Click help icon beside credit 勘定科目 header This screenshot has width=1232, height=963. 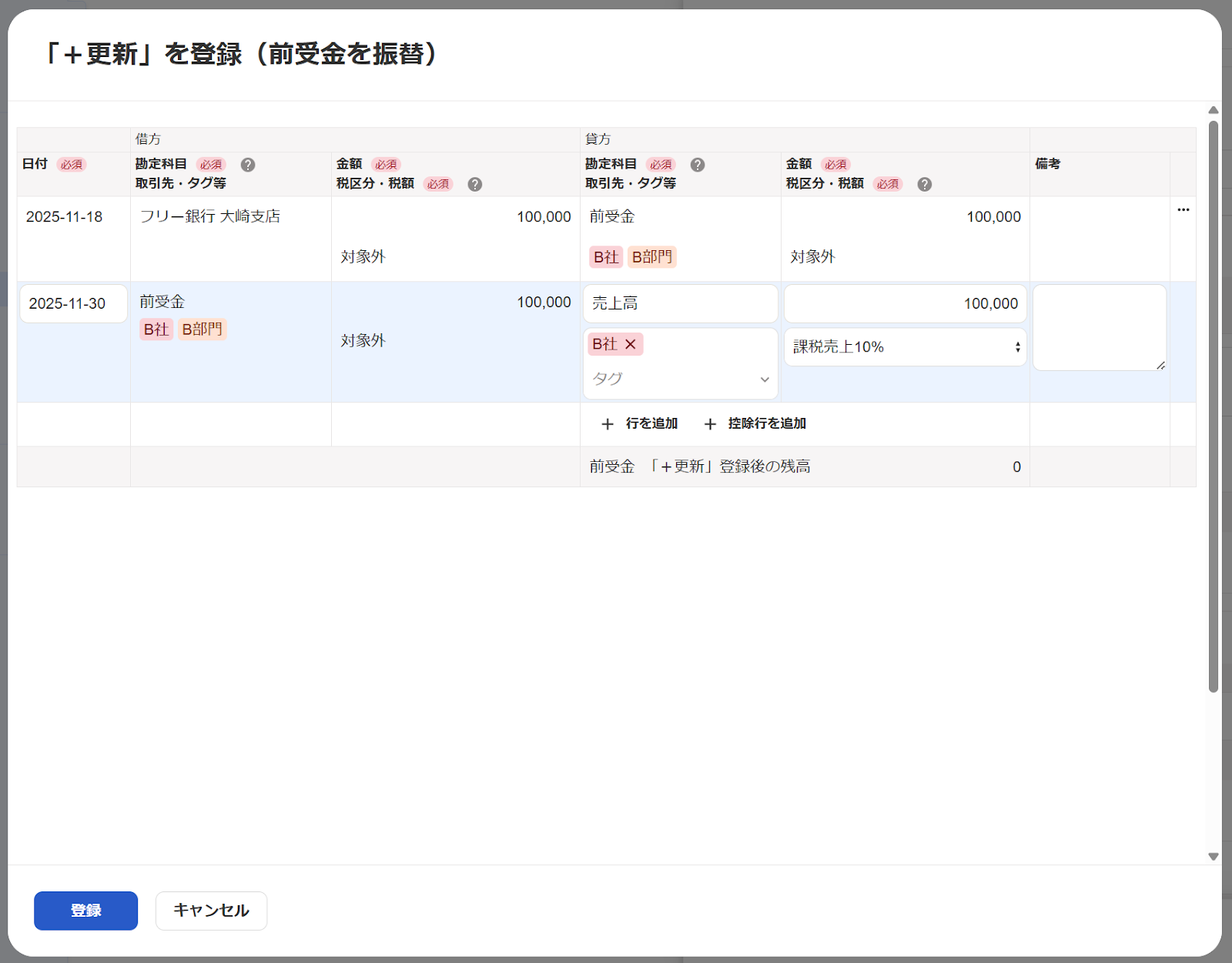tap(698, 165)
